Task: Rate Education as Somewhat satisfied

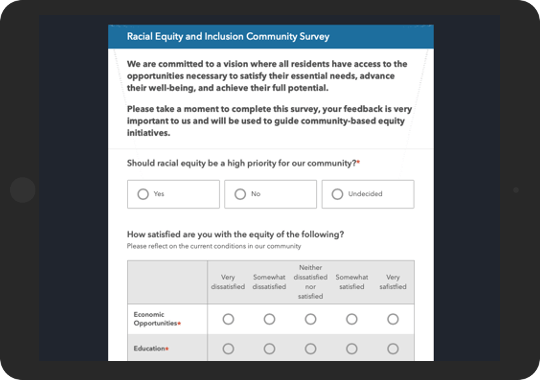Action: [352, 349]
